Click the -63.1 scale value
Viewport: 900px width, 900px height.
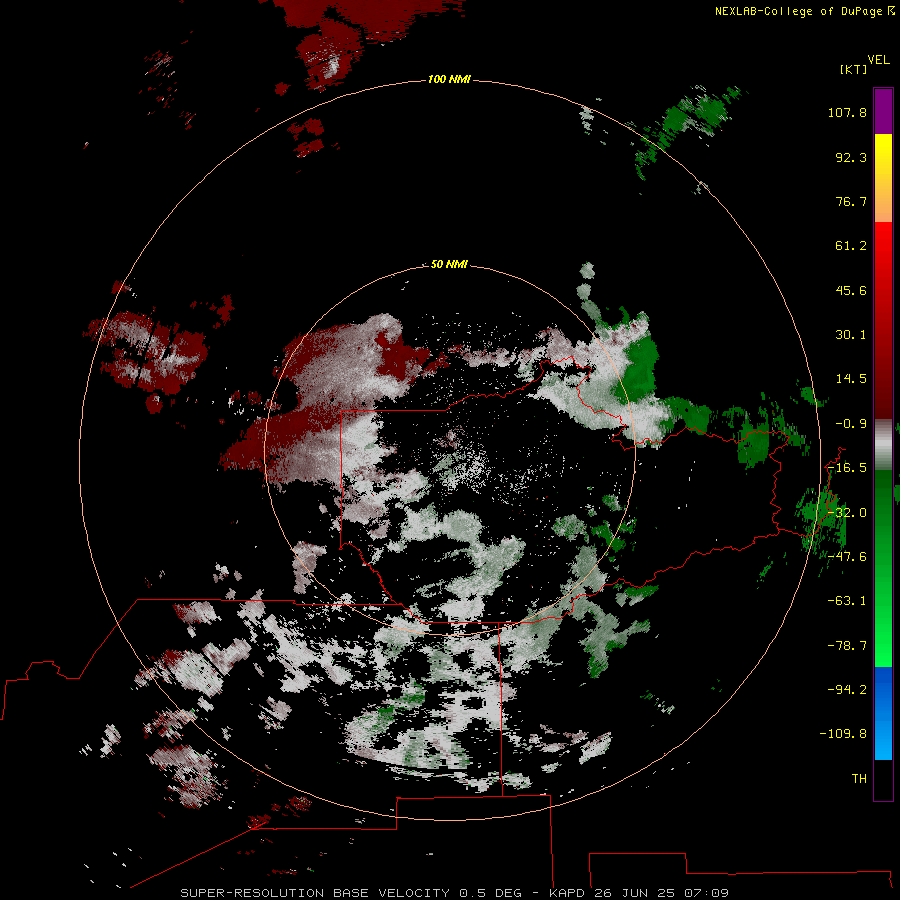847,601
